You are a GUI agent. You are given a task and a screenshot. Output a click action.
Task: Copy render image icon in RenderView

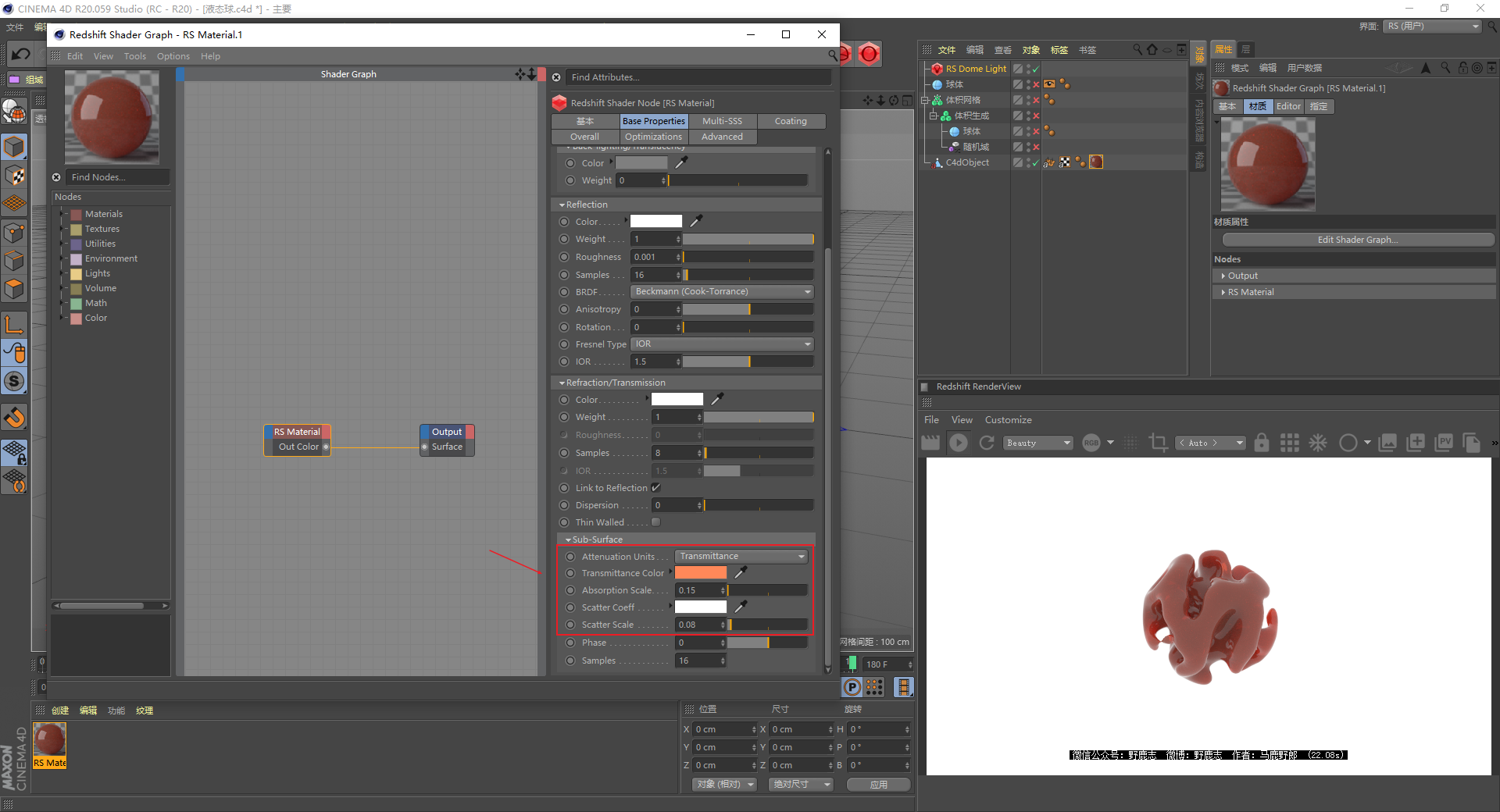pos(1472,443)
